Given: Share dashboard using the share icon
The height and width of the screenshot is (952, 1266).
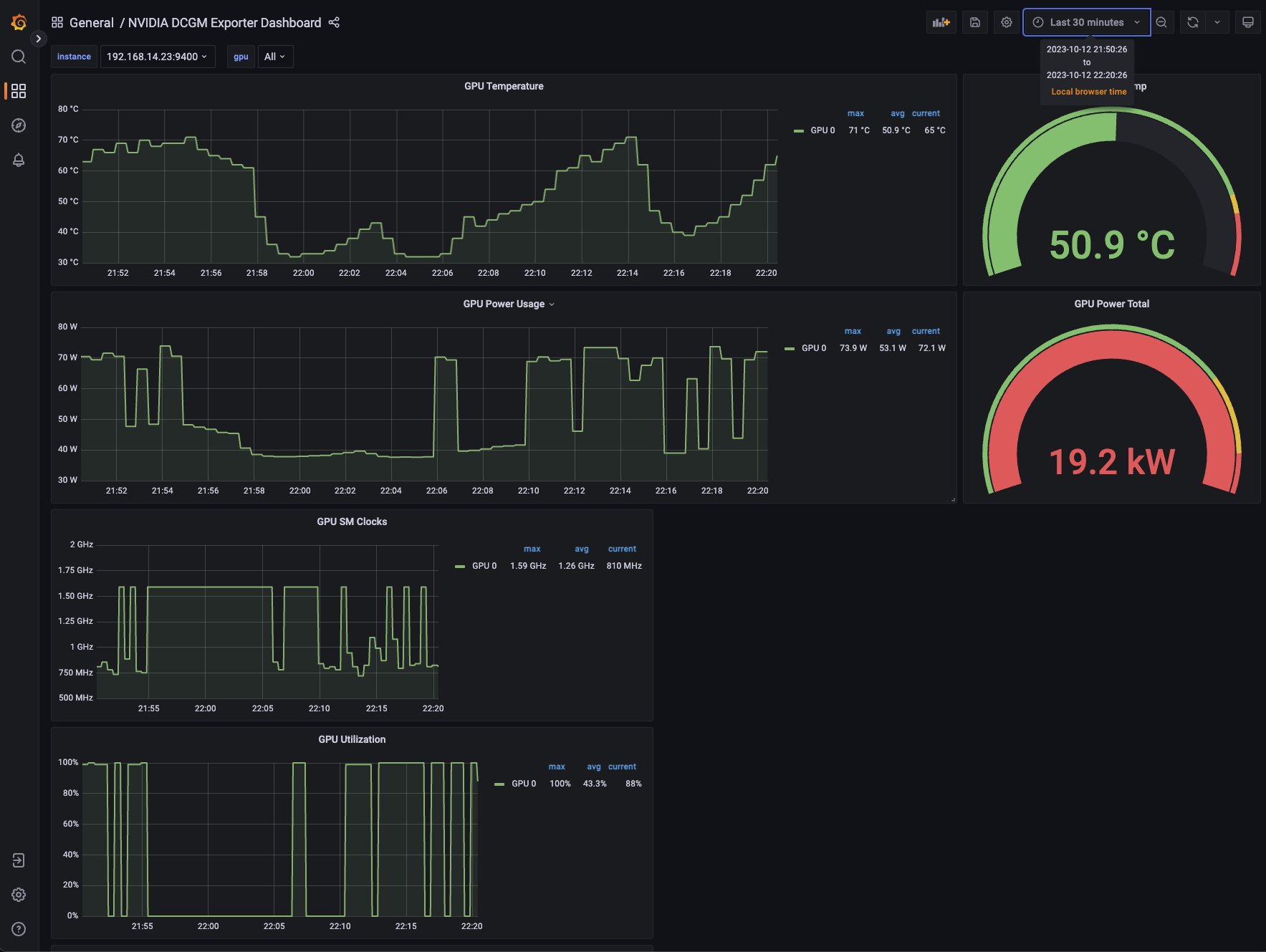Looking at the screenshot, I should coord(334,23).
